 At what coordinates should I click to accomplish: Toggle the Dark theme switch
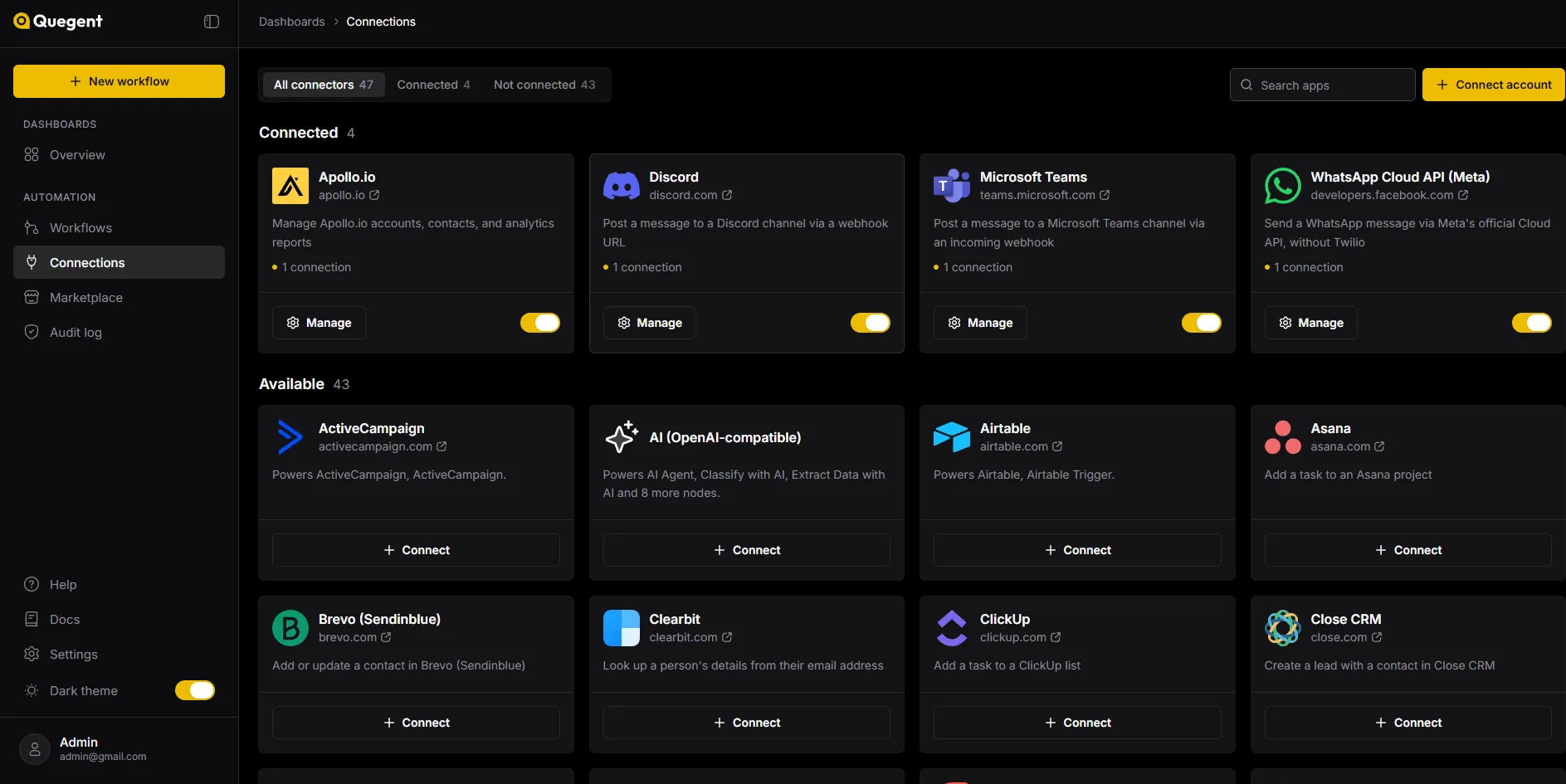(195, 690)
